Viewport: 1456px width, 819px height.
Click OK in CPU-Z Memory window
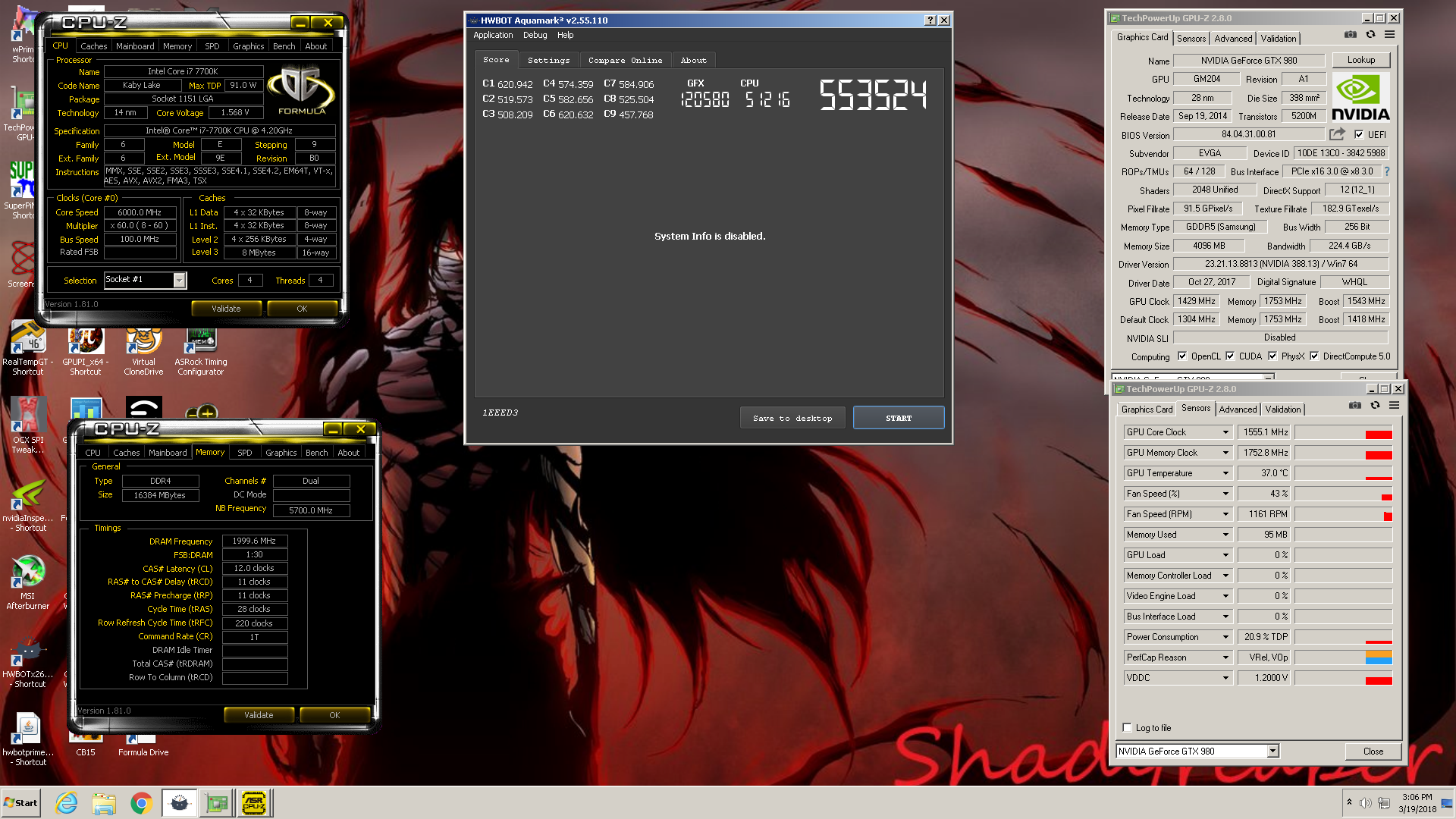coord(334,715)
